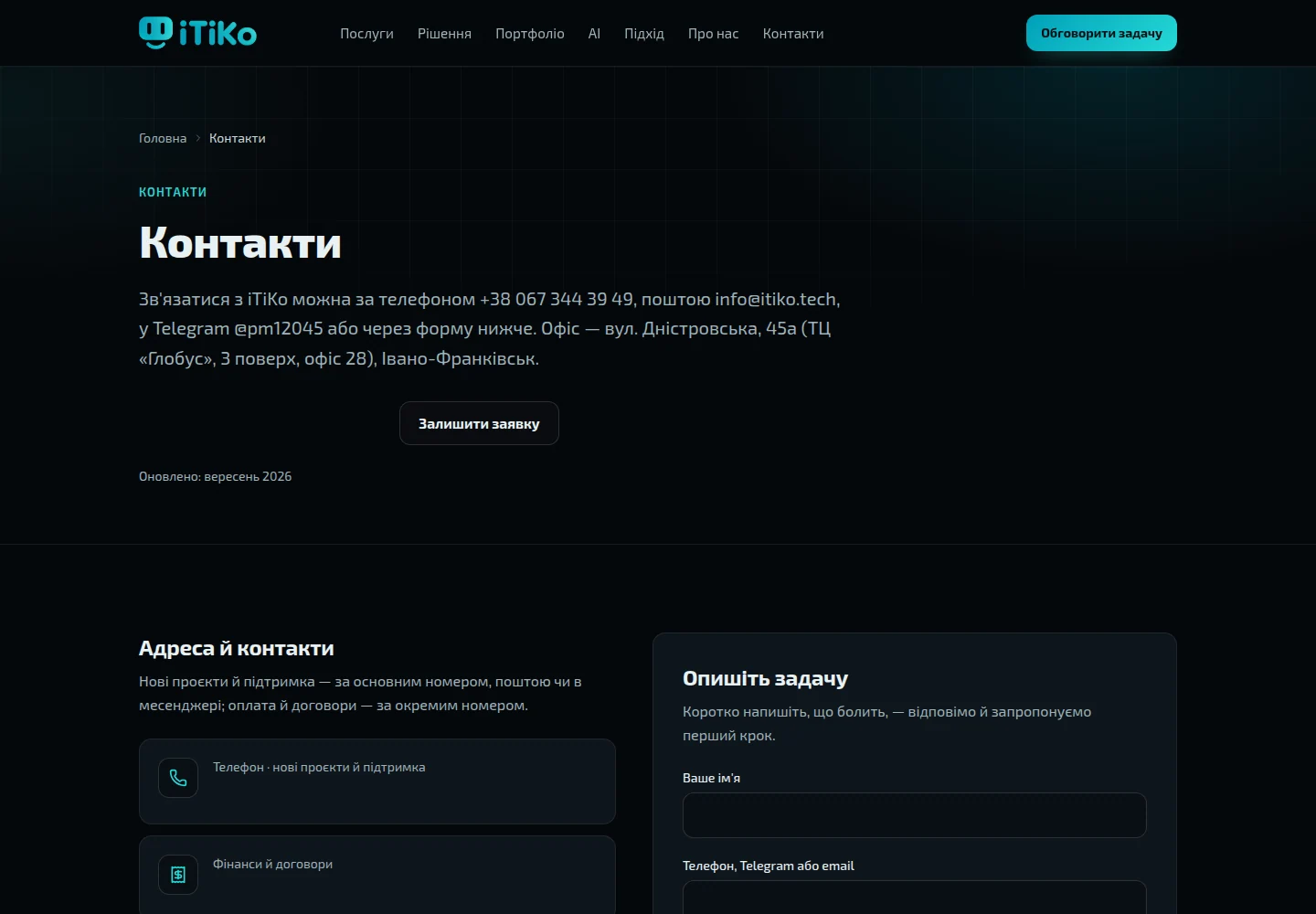
Task: Click the Залишити заявку button
Action: pyautogui.click(x=479, y=423)
